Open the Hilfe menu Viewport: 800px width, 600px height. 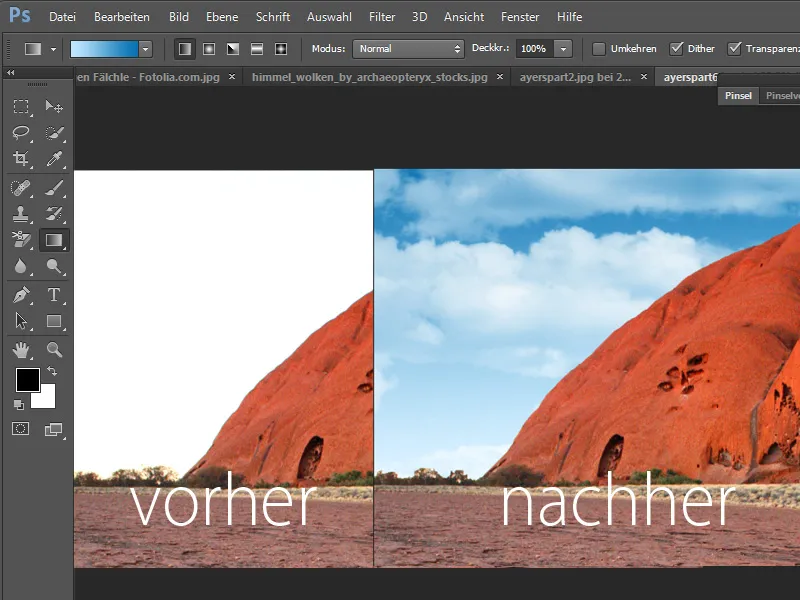pyautogui.click(x=569, y=17)
